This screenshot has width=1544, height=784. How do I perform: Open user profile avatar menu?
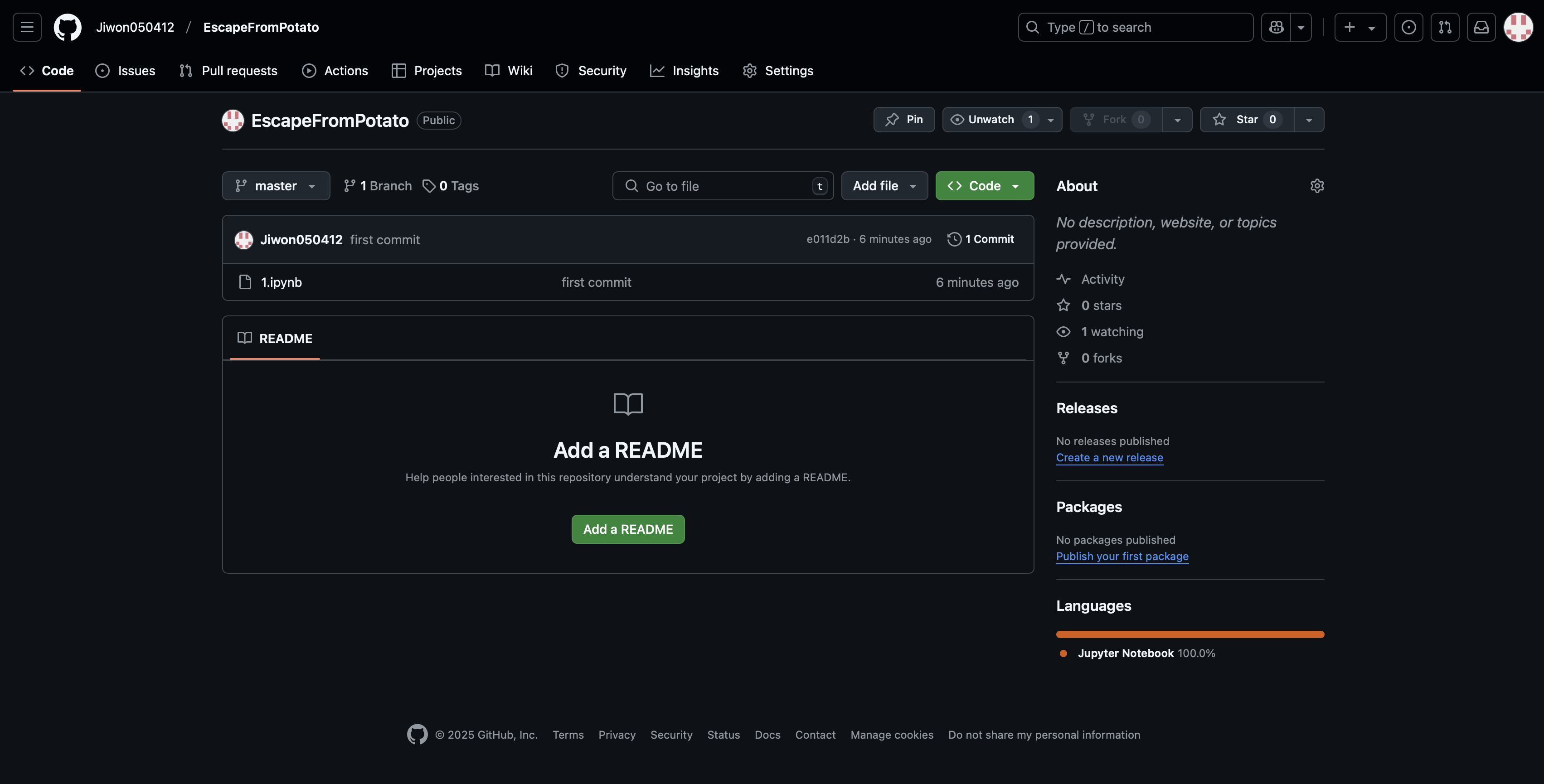(1518, 27)
